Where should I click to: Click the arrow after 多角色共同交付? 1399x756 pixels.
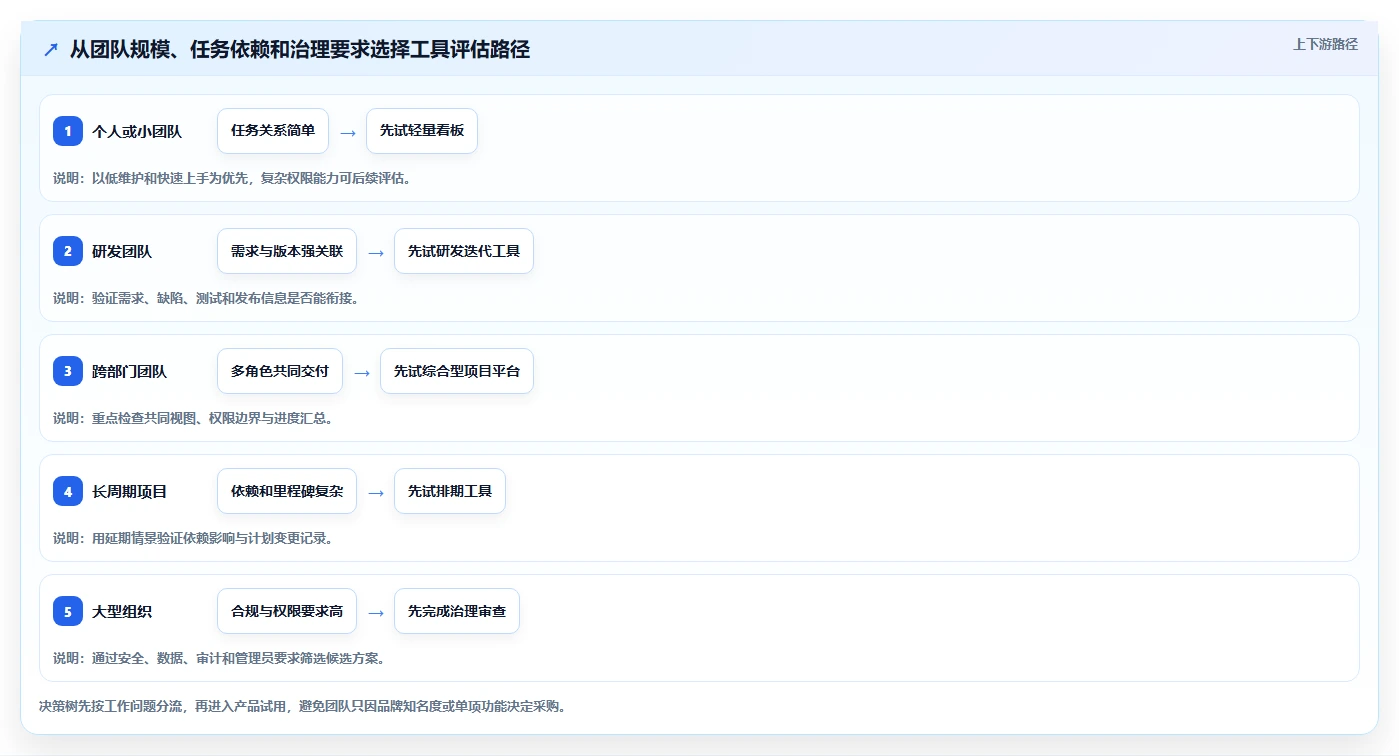tap(361, 372)
